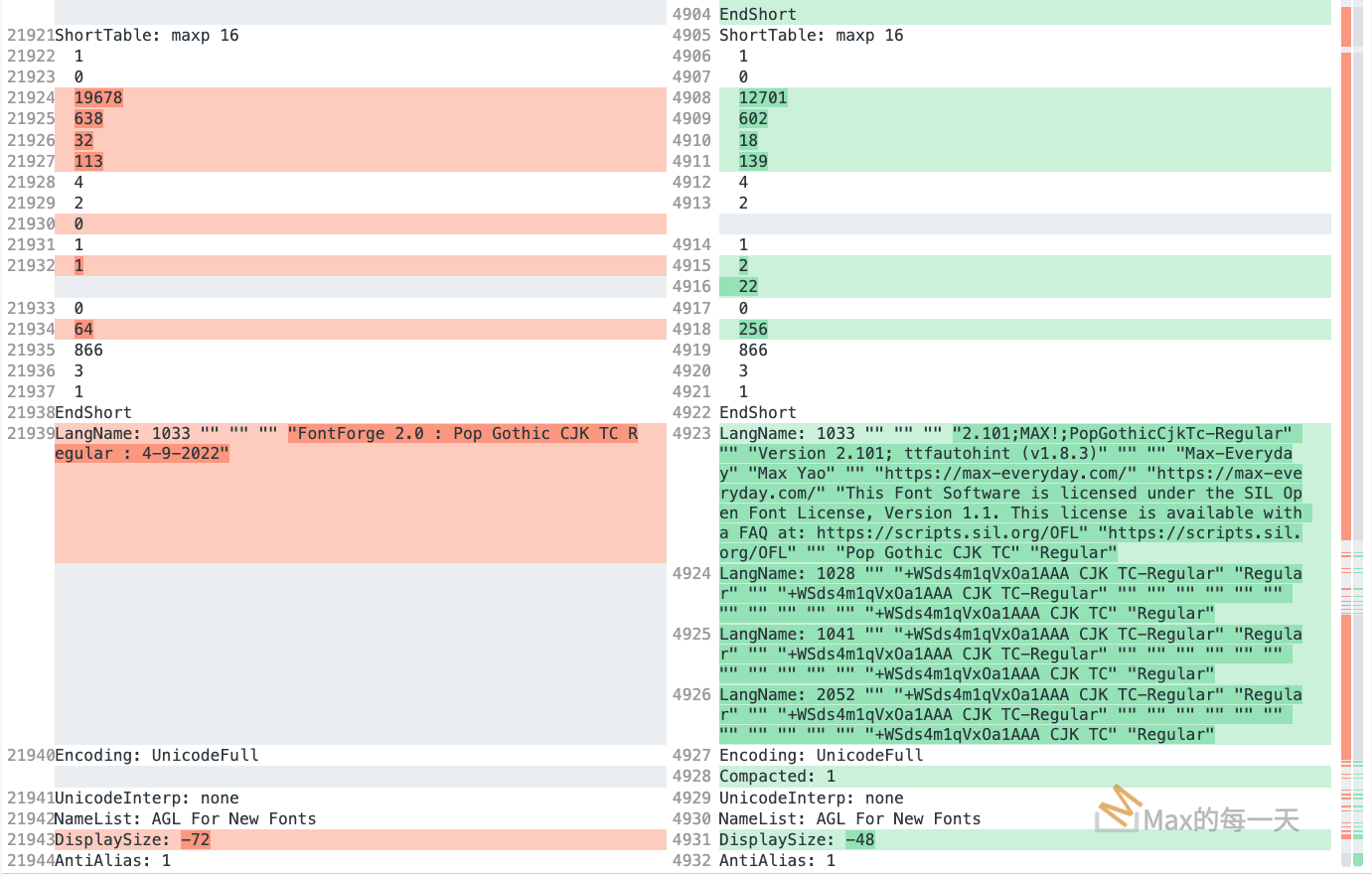The image size is (1372, 876).
Task: Click the right Encoding: UnicodeFull line
Action: pyautogui.click(x=821, y=756)
